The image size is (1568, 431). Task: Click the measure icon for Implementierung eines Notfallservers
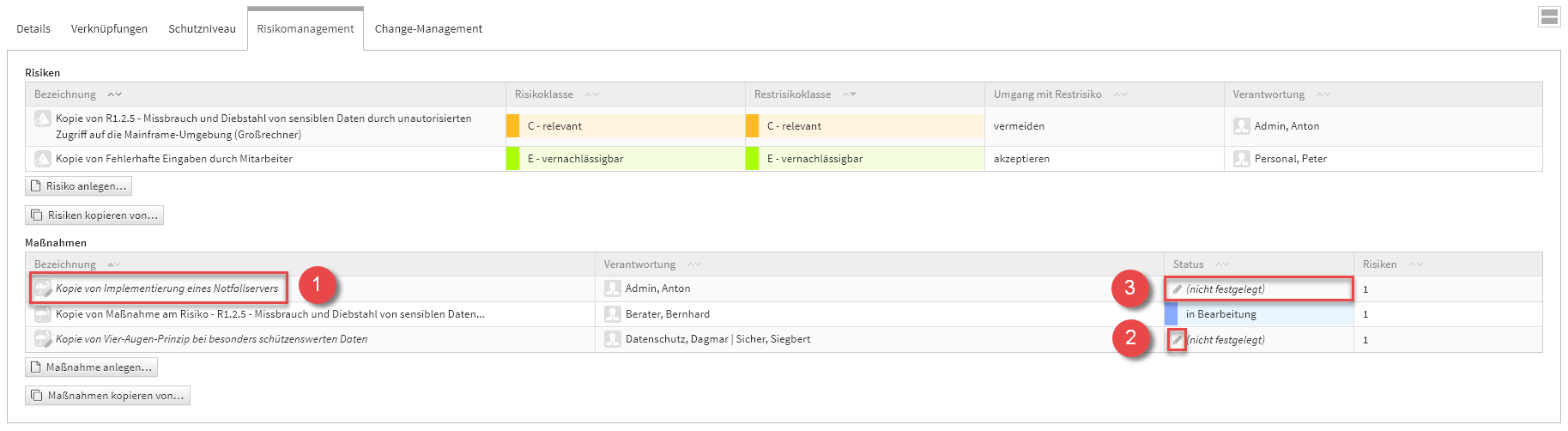(43, 288)
